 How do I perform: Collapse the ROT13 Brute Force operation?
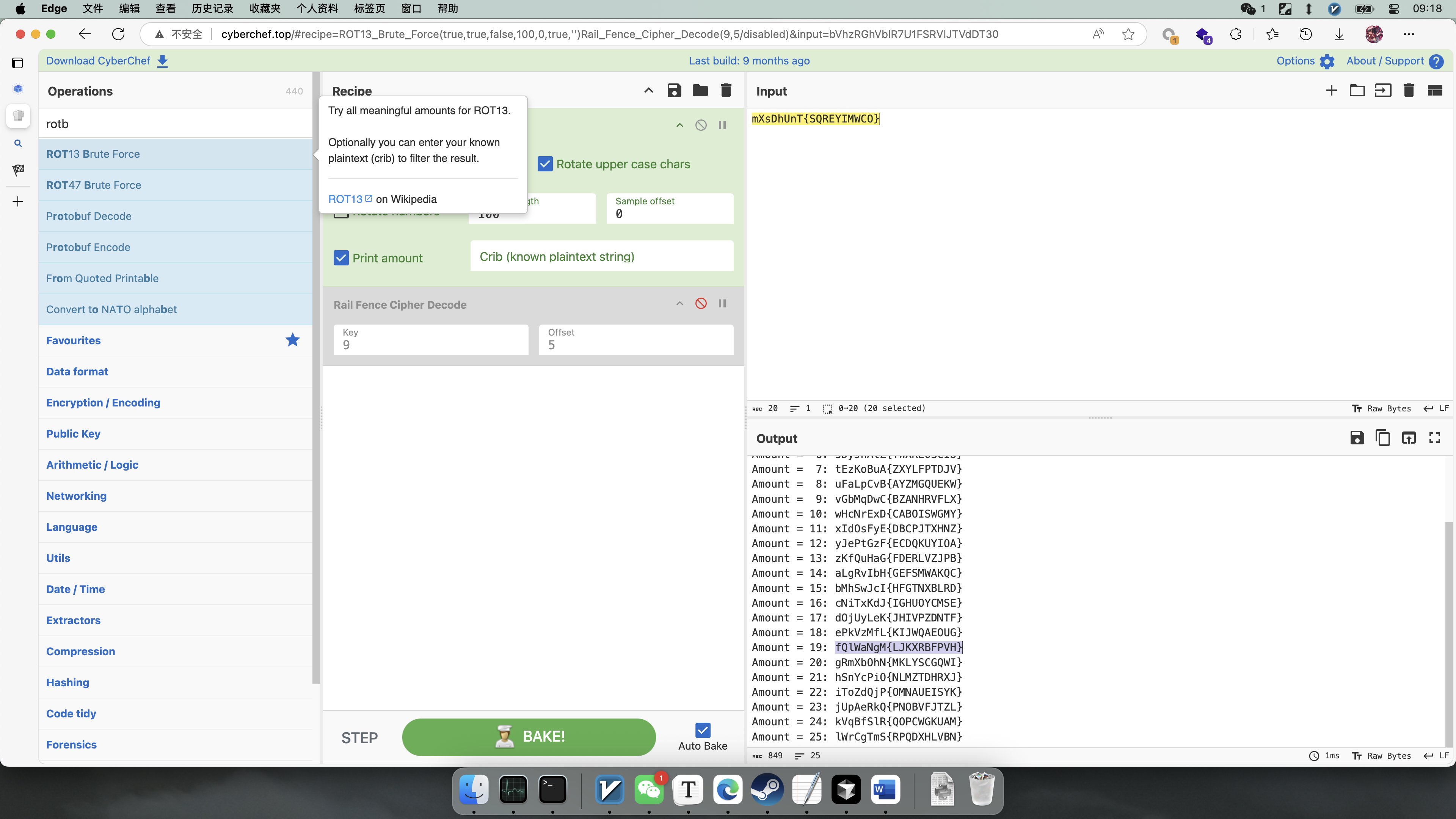(680, 126)
